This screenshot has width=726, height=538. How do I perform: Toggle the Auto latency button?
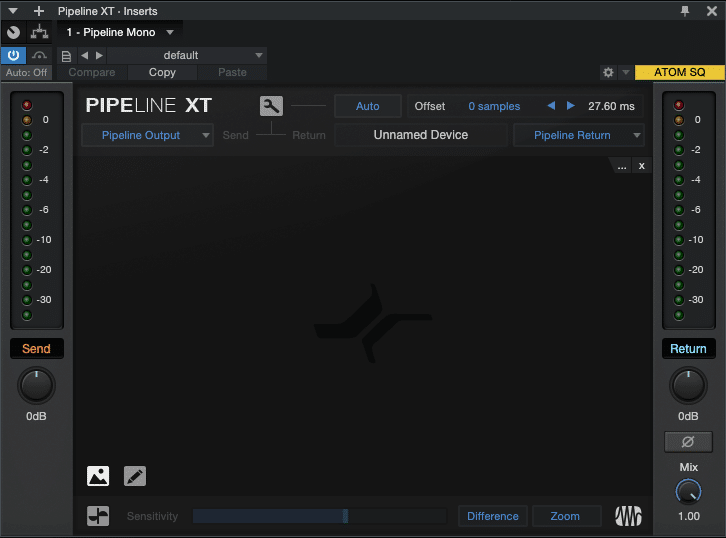click(367, 106)
